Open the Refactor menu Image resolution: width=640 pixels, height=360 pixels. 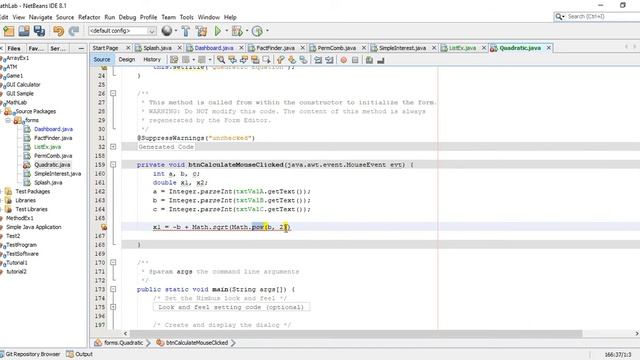(89, 17)
